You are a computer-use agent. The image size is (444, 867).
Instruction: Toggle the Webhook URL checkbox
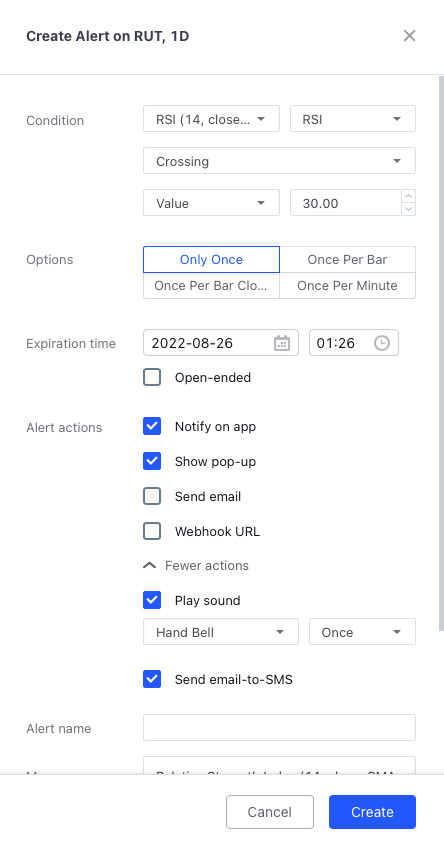[x=152, y=531]
